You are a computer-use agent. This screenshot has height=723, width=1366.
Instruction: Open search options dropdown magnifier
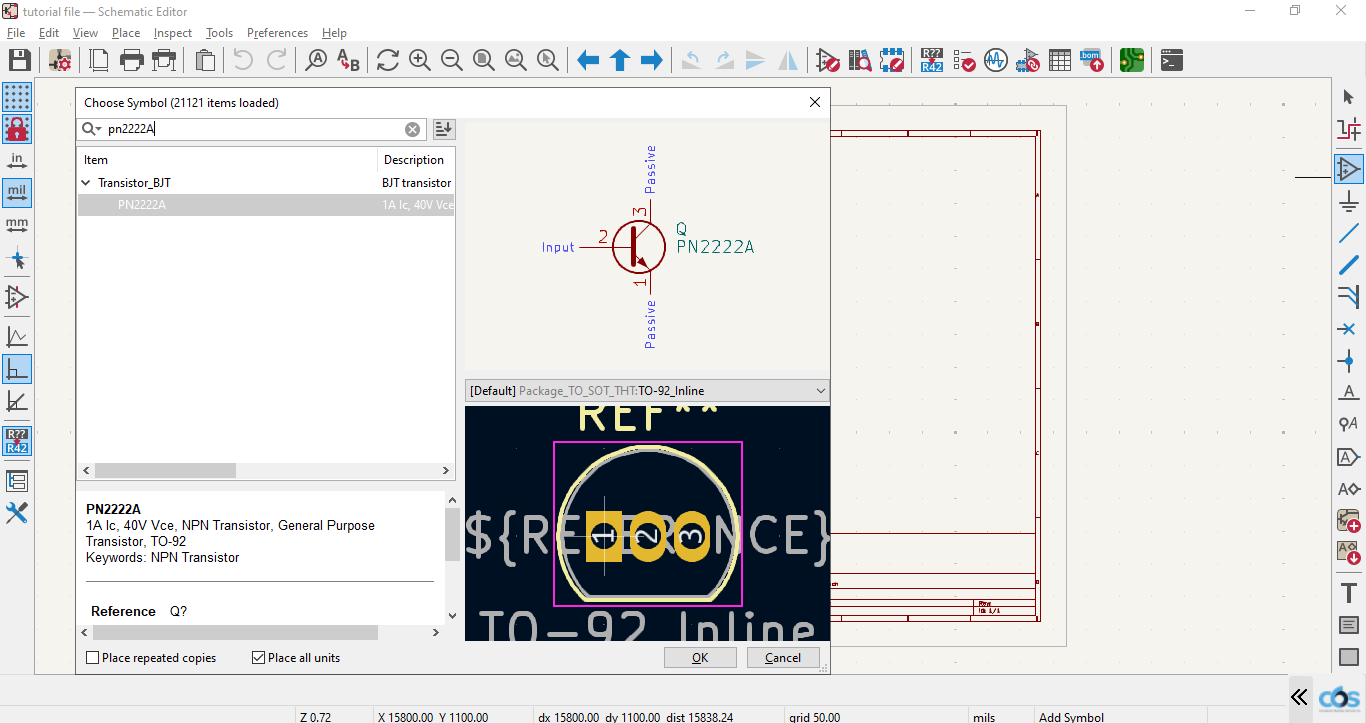[91, 129]
